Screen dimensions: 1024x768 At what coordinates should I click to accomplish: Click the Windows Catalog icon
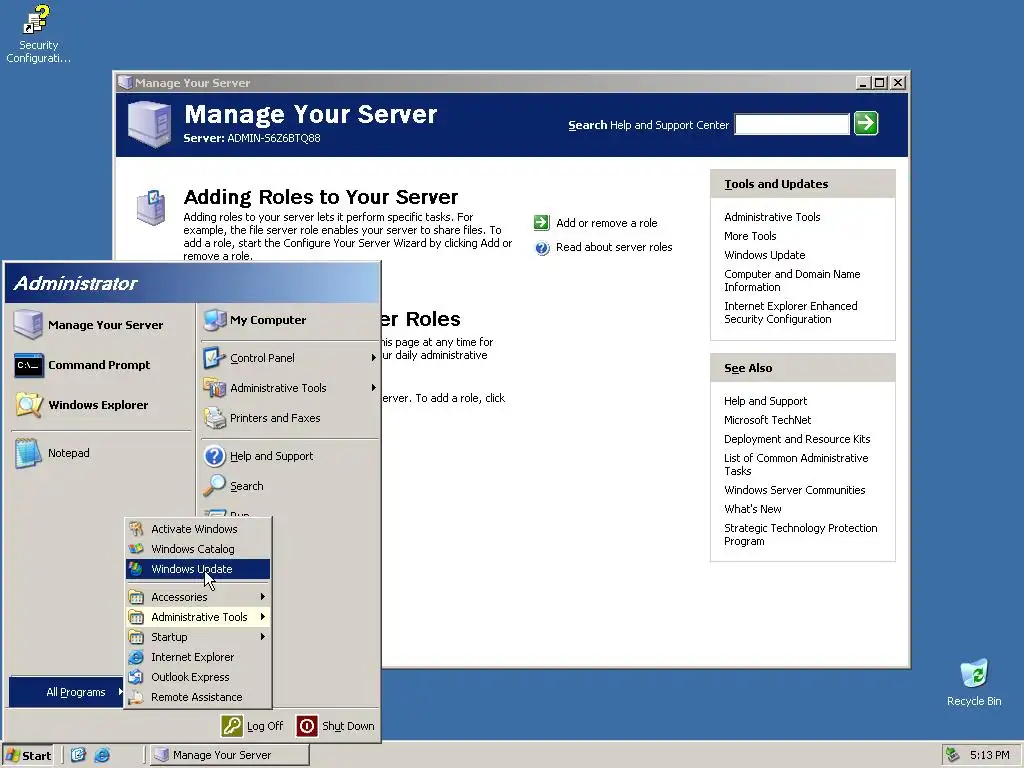tap(136, 549)
